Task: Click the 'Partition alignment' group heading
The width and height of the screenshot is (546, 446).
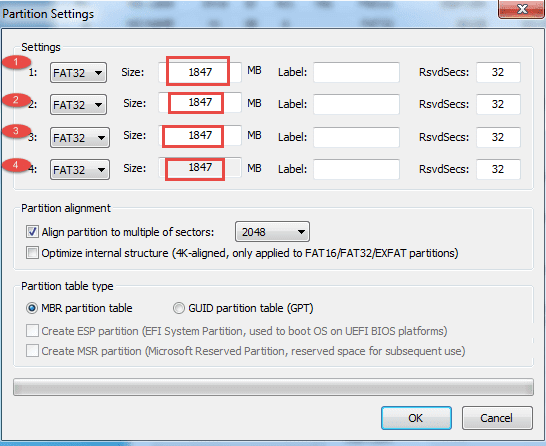Action: pyautogui.click(x=66, y=208)
